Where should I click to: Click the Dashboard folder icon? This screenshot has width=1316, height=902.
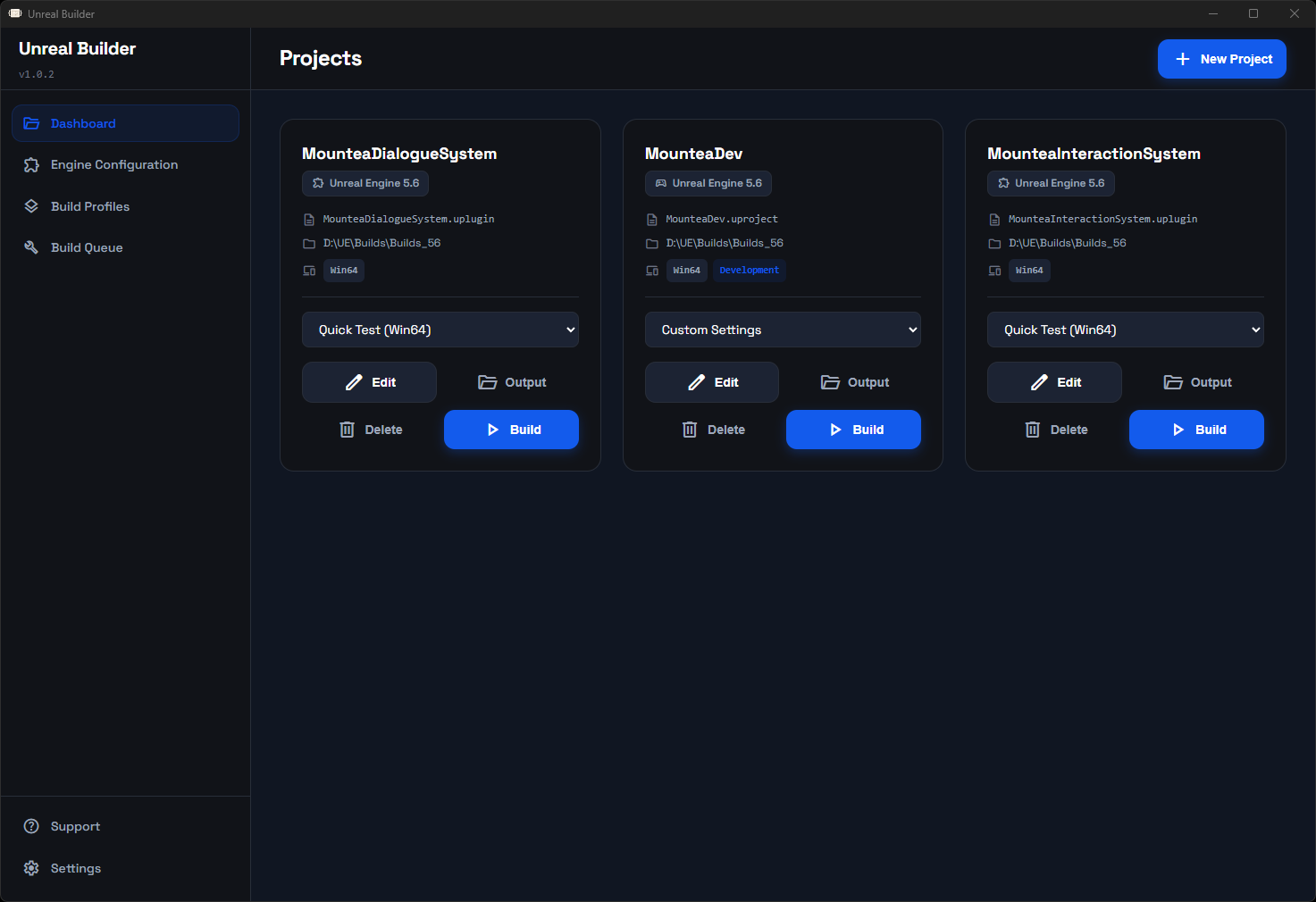[31, 123]
